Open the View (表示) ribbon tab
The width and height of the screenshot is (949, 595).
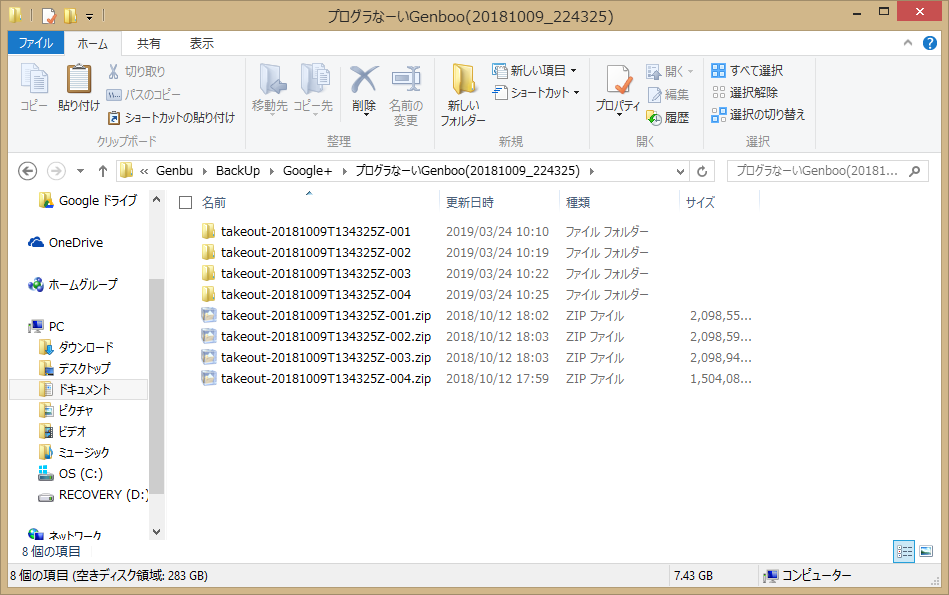coord(202,44)
